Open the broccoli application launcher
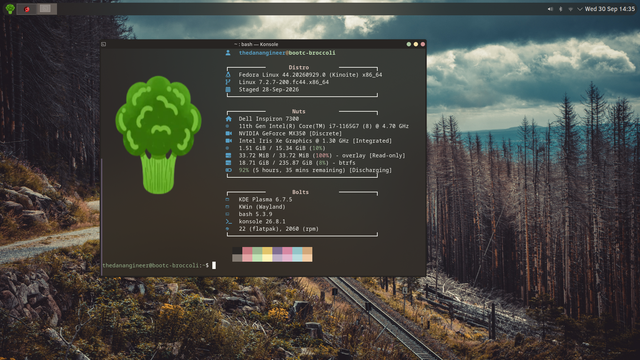The width and height of the screenshot is (640, 360). 10,9
